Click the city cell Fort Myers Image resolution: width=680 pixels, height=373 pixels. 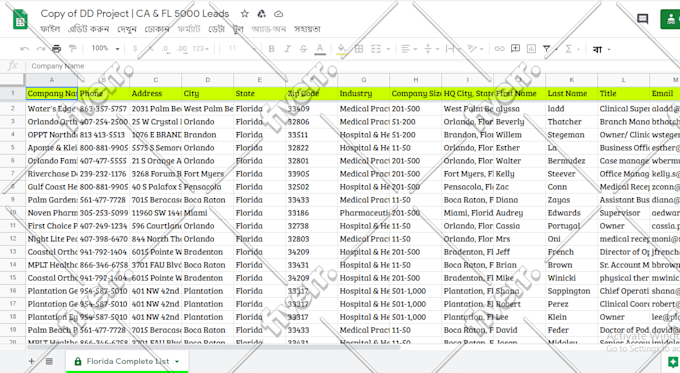pos(207,173)
